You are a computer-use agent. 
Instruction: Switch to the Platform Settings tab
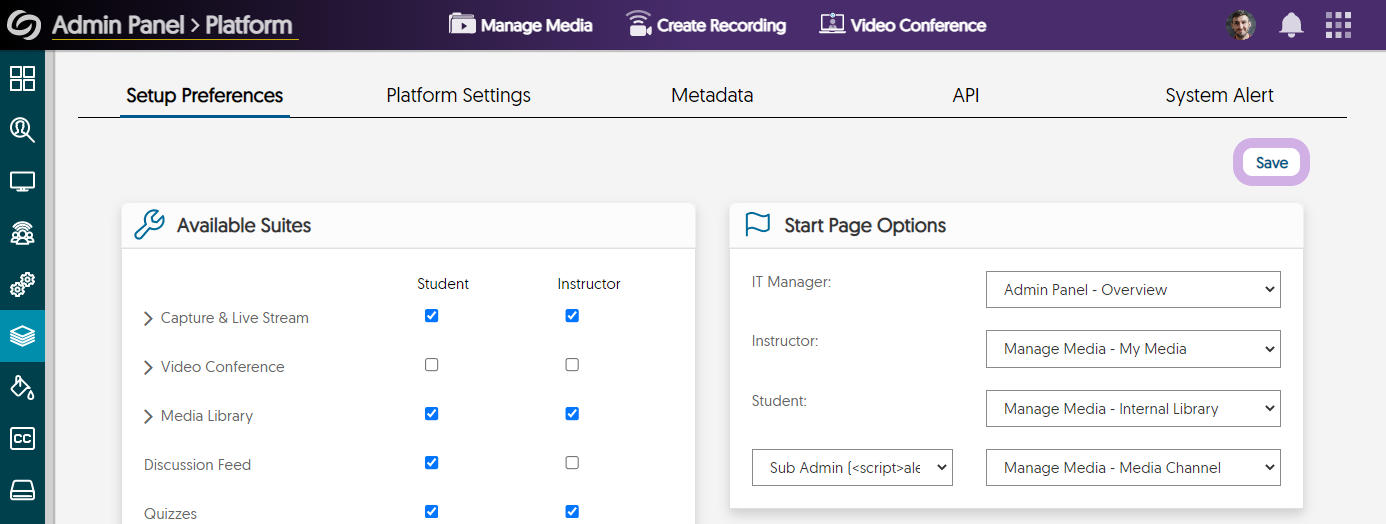tap(458, 96)
